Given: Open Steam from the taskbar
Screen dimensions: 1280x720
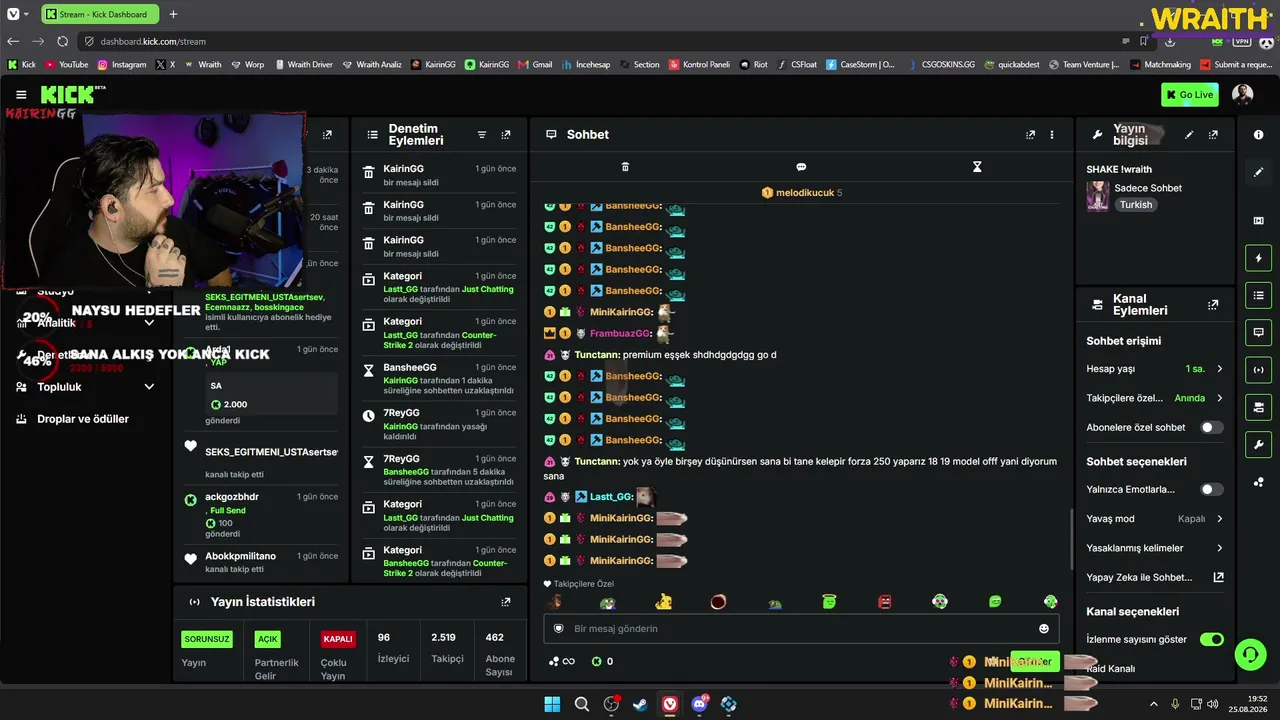Looking at the screenshot, I should pyautogui.click(x=640, y=704).
